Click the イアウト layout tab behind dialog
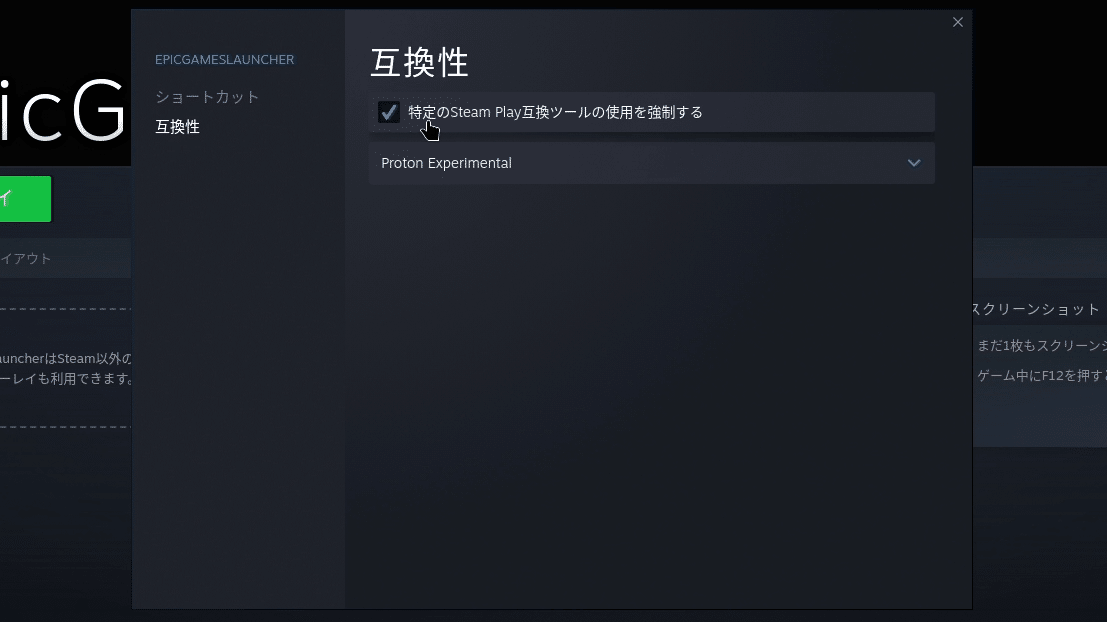Screen dimensions: 1107x622 (26, 258)
